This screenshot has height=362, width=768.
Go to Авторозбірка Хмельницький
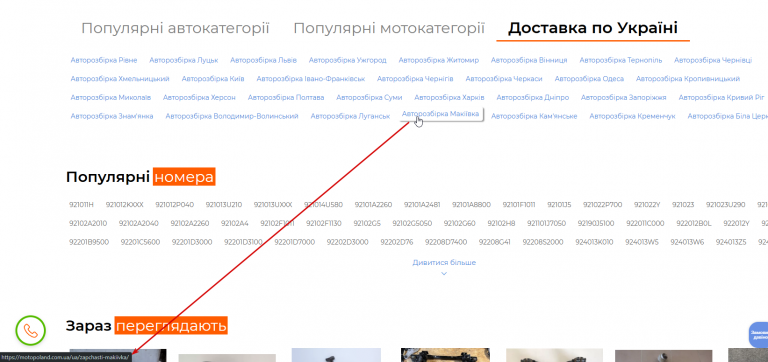pos(120,79)
